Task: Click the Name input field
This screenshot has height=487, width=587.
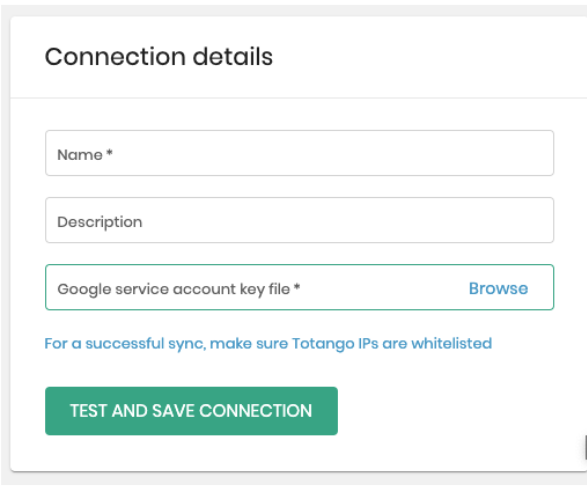Action: (x=299, y=153)
